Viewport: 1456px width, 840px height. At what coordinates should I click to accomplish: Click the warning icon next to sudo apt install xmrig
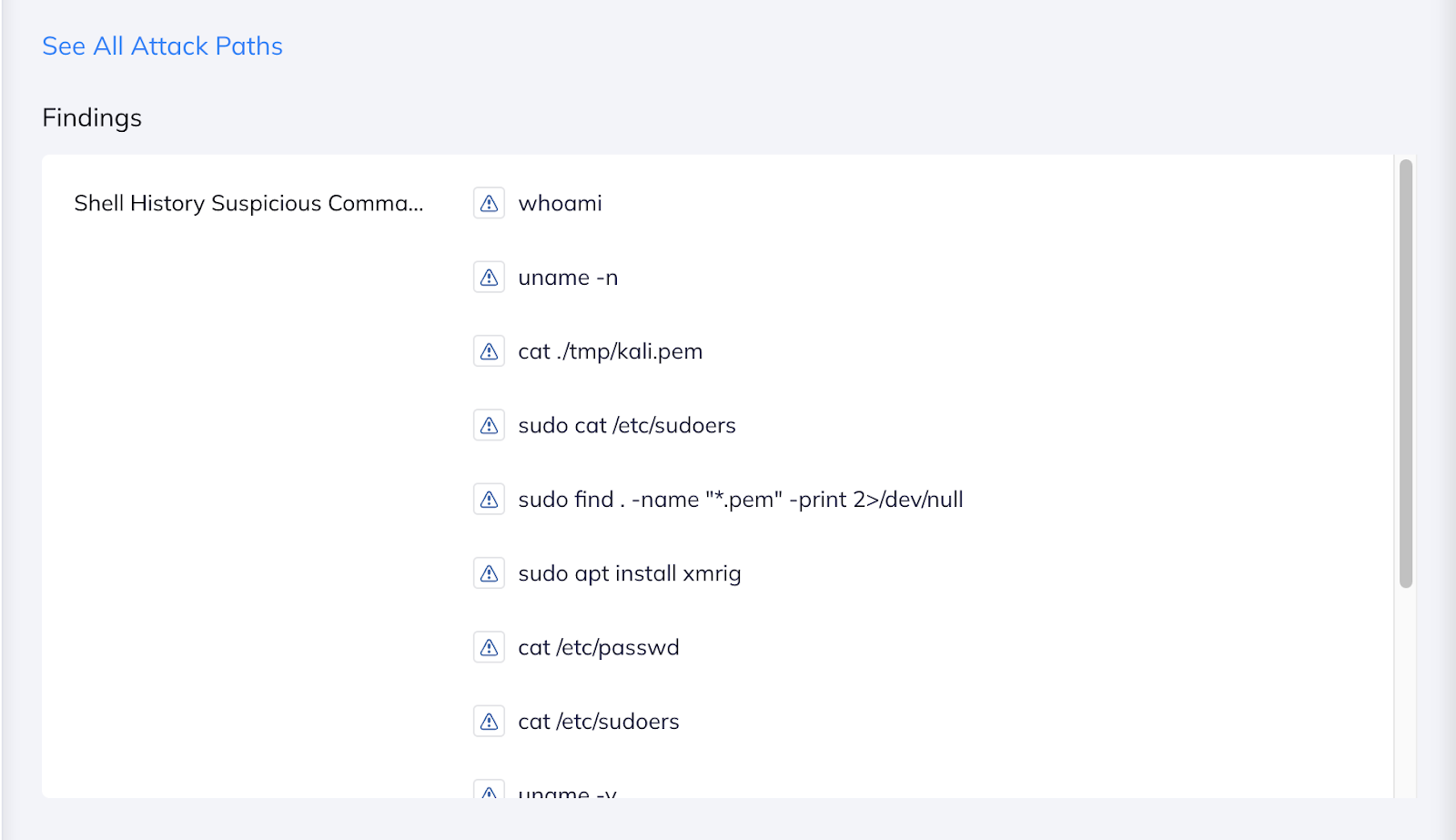490,572
